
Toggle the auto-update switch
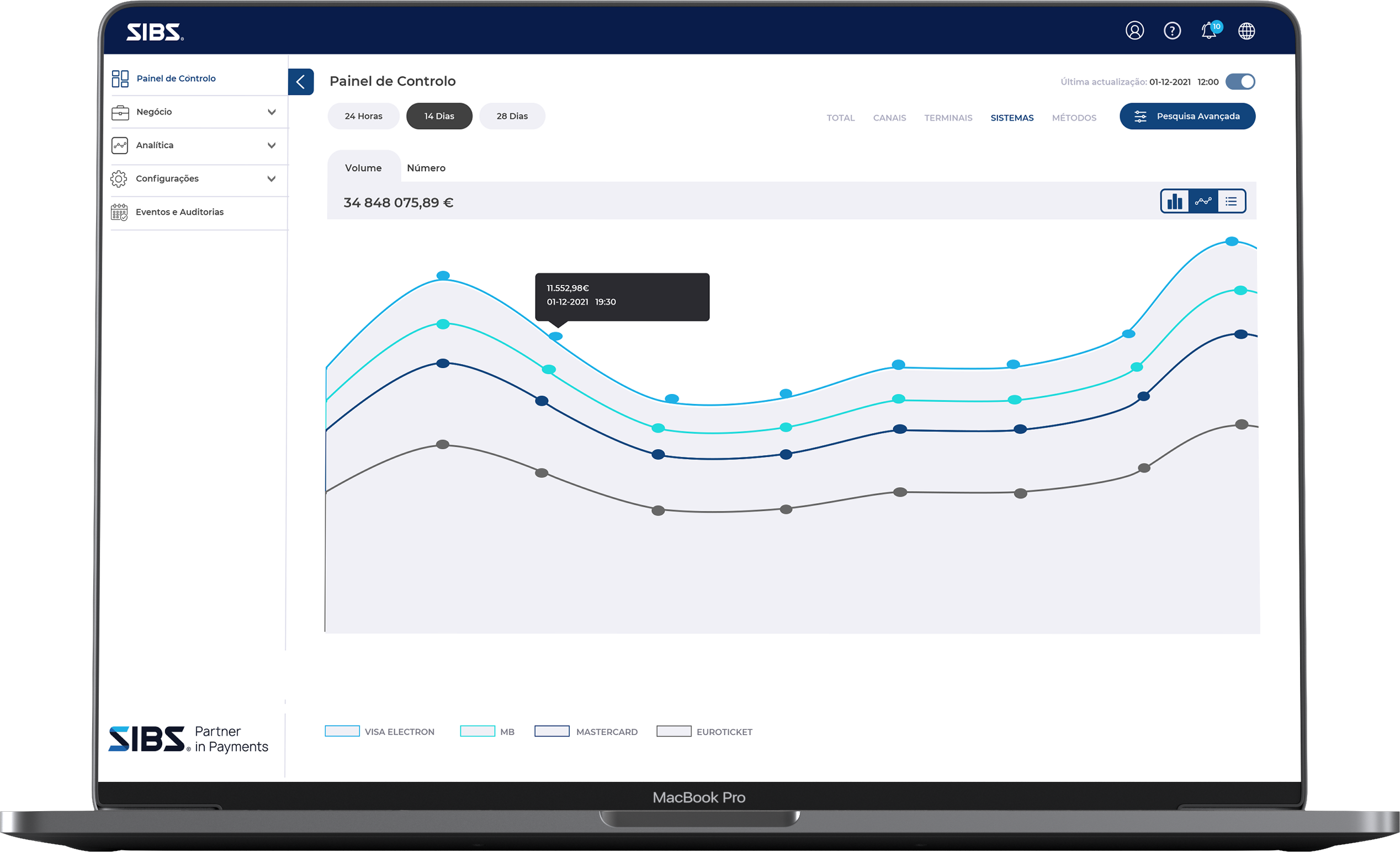click(1240, 82)
